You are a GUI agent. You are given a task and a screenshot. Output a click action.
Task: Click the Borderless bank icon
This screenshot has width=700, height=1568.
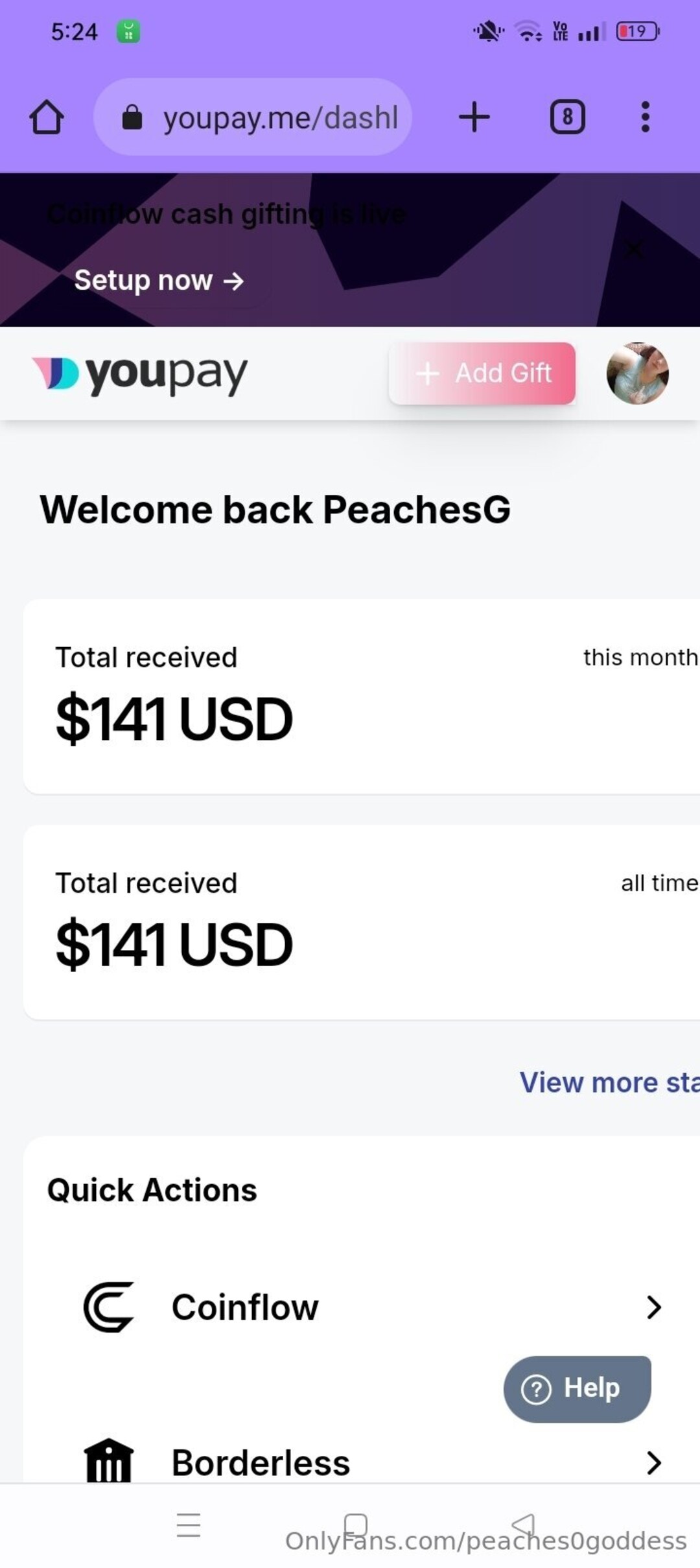click(108, 1462)
